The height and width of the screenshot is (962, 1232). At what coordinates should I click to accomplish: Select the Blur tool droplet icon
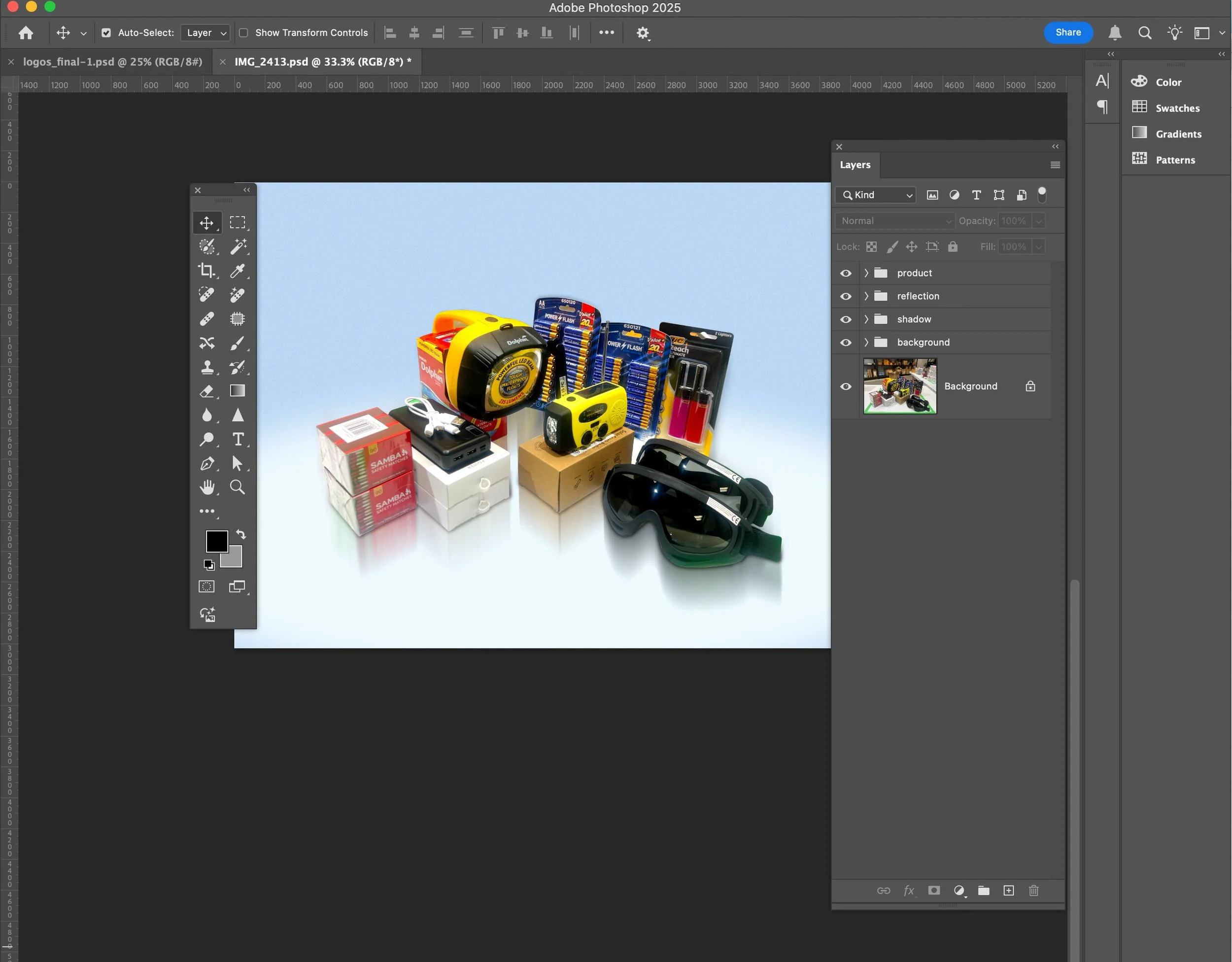(206, 415)
